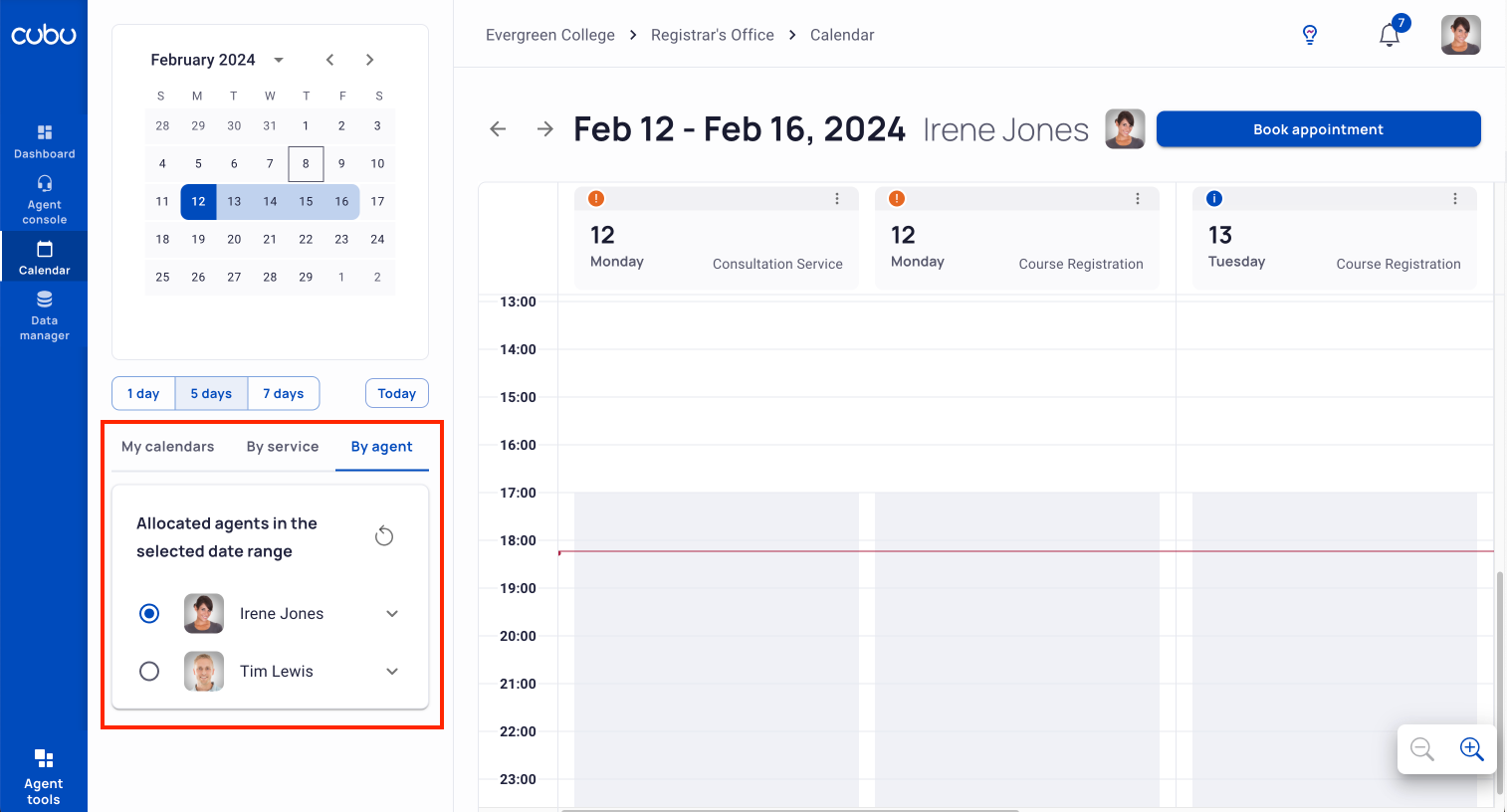Open the Agent console headset icon
The image size is (1507, 812).
(x=44, y=184)
